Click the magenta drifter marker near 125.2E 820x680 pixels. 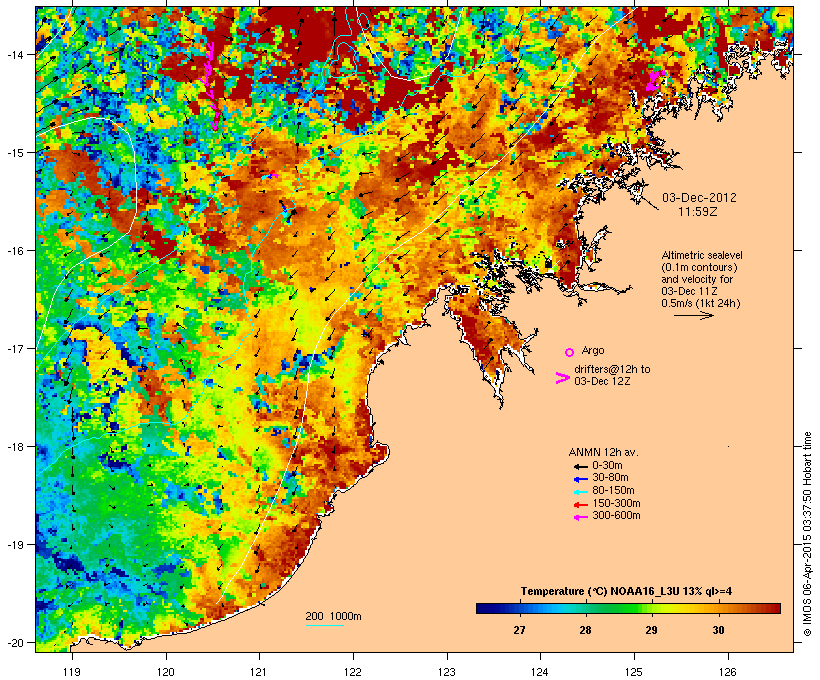point(654,81)
